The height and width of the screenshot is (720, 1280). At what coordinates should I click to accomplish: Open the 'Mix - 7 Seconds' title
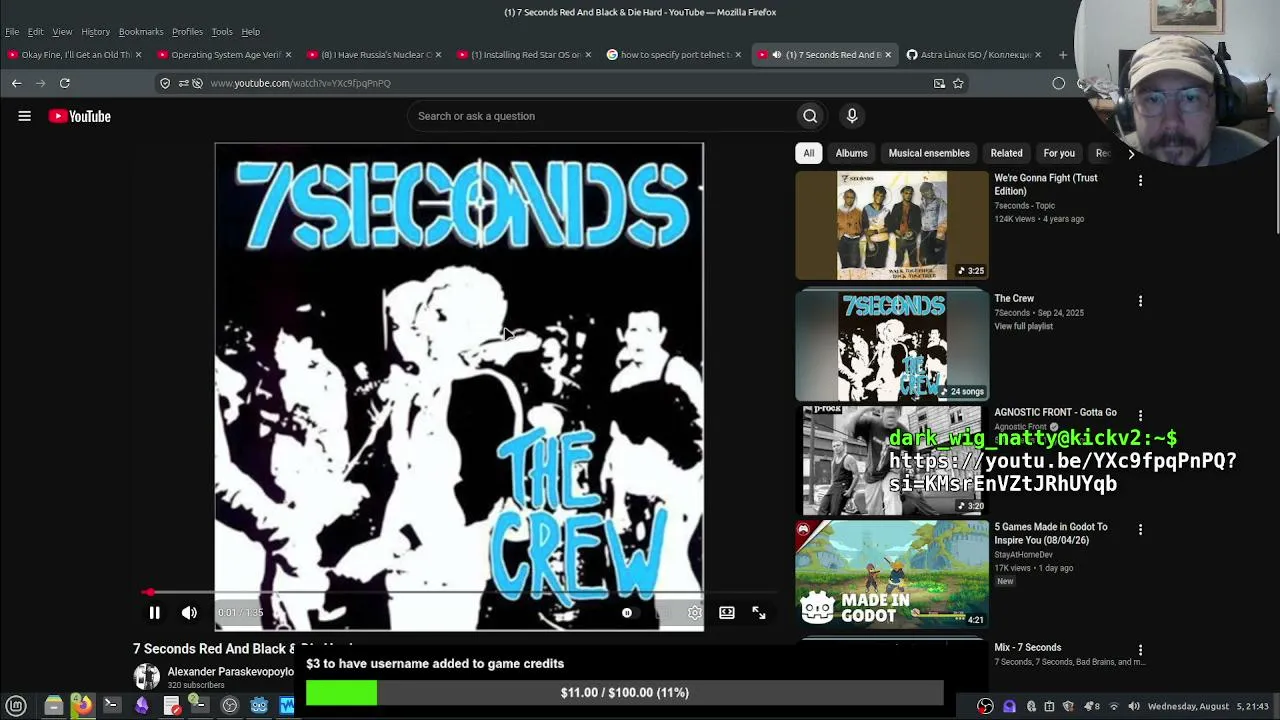1028,648
